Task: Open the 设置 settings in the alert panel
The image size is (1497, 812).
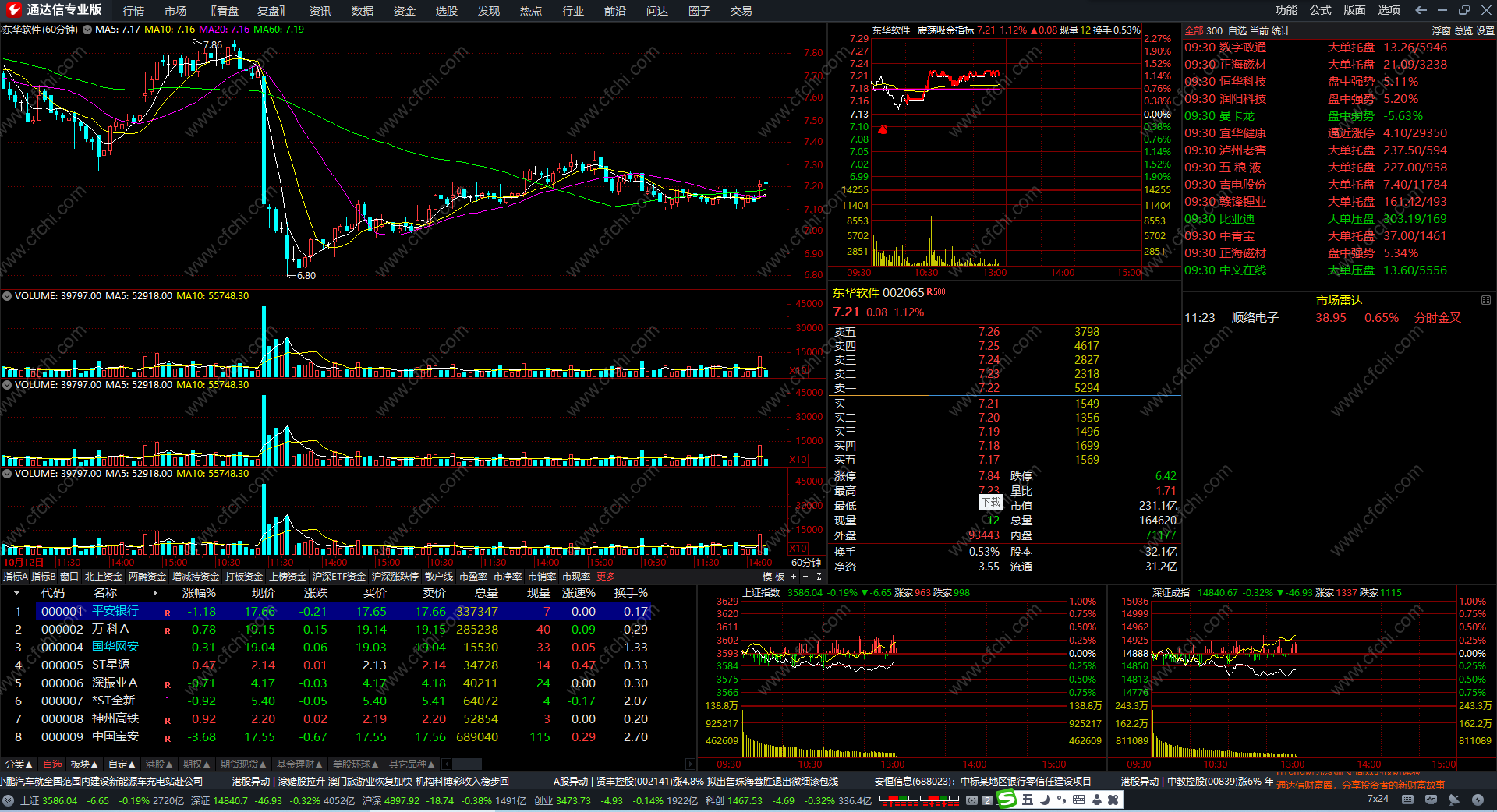Action: click(1485, 31)
